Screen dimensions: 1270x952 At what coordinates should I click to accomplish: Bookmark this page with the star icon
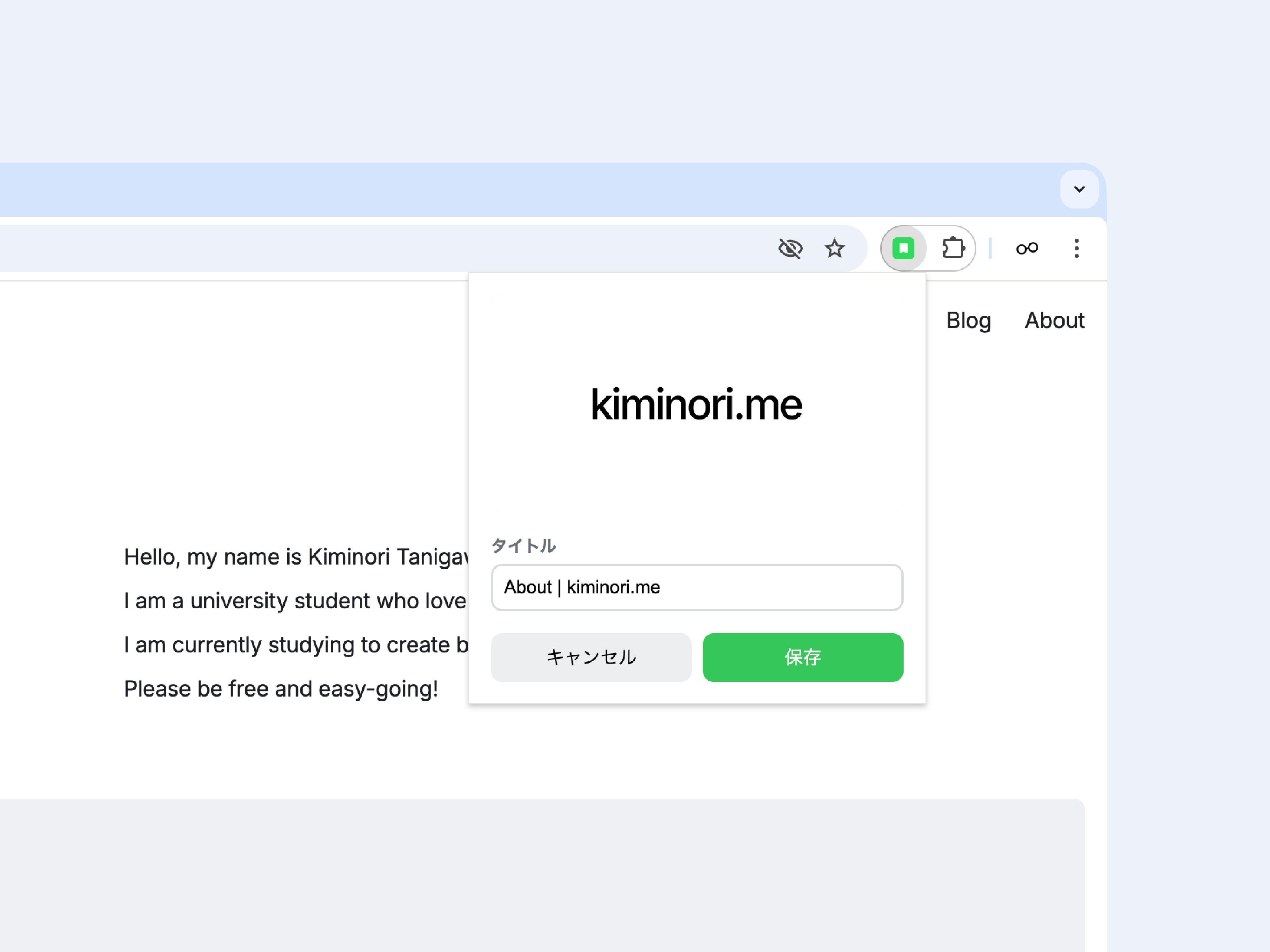pos(834,248)
